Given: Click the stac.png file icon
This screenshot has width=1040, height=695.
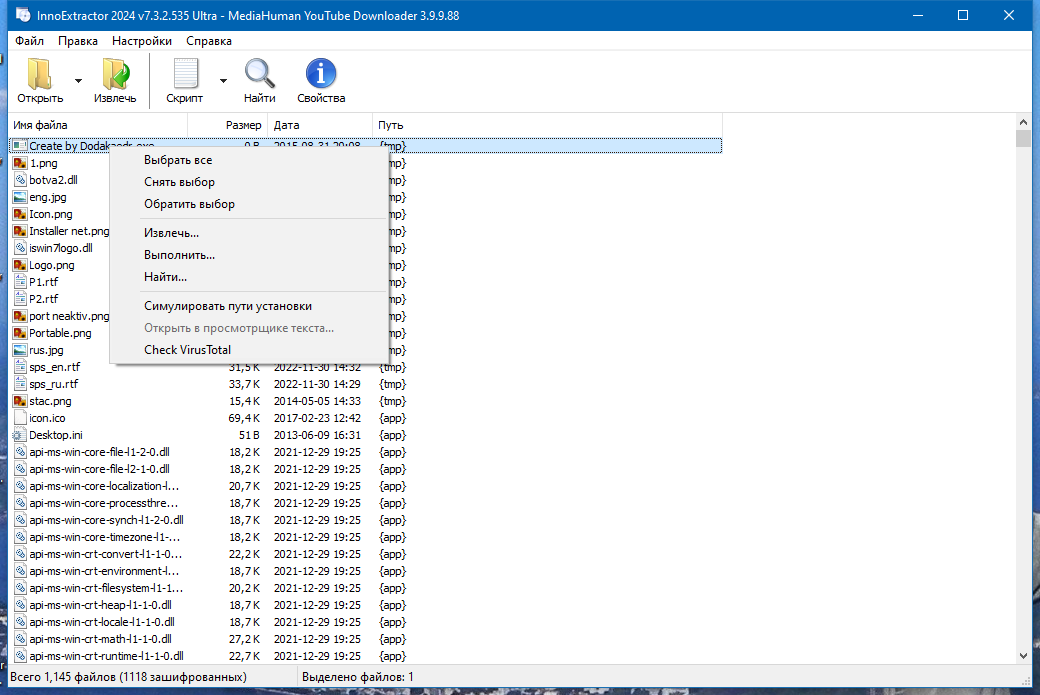Looking at the screenshot, I should (20, 401).
